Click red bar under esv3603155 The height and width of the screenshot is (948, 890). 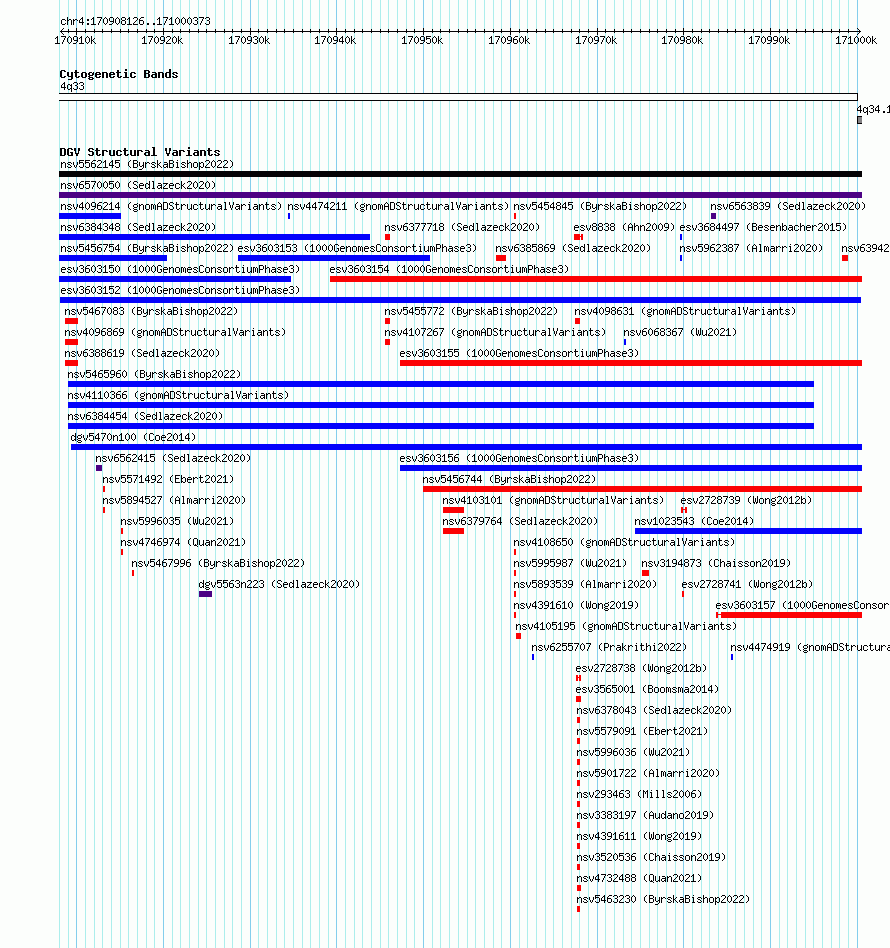(x=631, y=363)
